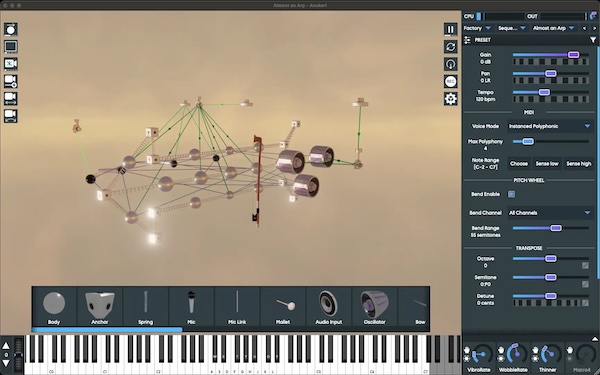Click the Thinner macro knob
The width and height of the screenshot is (600, 375).
tap(551, 354)
